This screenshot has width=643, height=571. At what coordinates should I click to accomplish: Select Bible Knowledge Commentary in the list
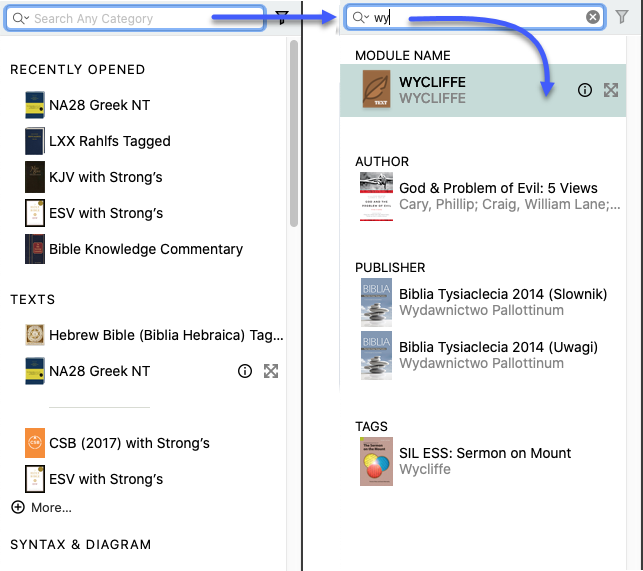(145, 249)
